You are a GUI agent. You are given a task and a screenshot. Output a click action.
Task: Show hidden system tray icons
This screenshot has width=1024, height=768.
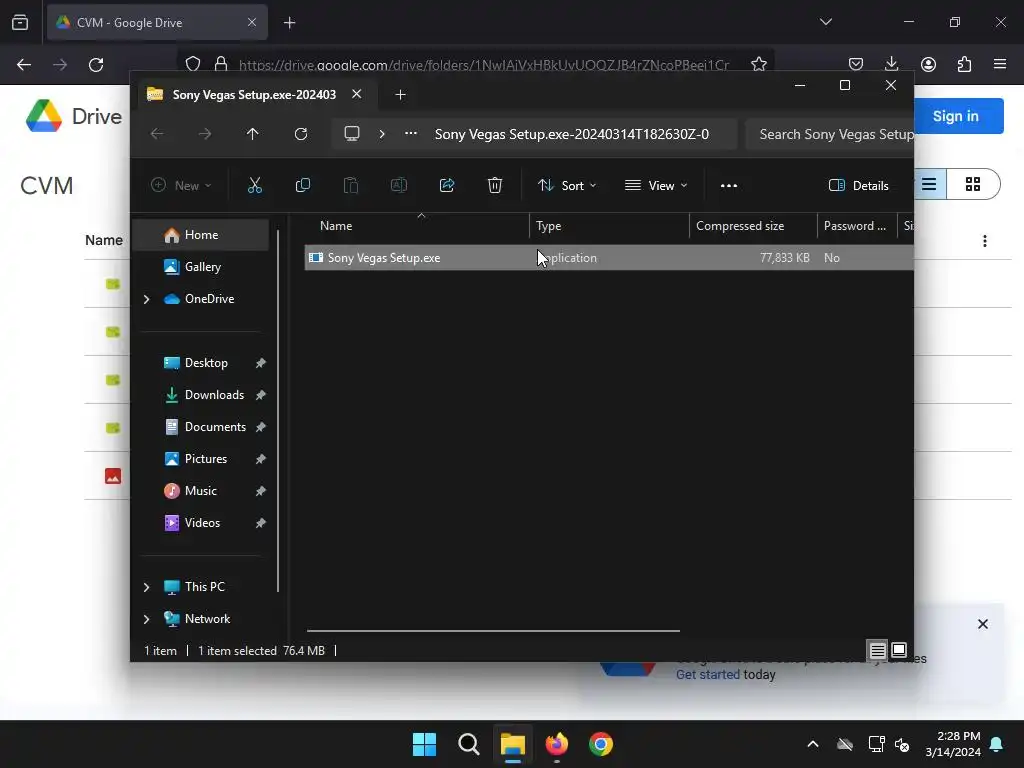[813, 744]
